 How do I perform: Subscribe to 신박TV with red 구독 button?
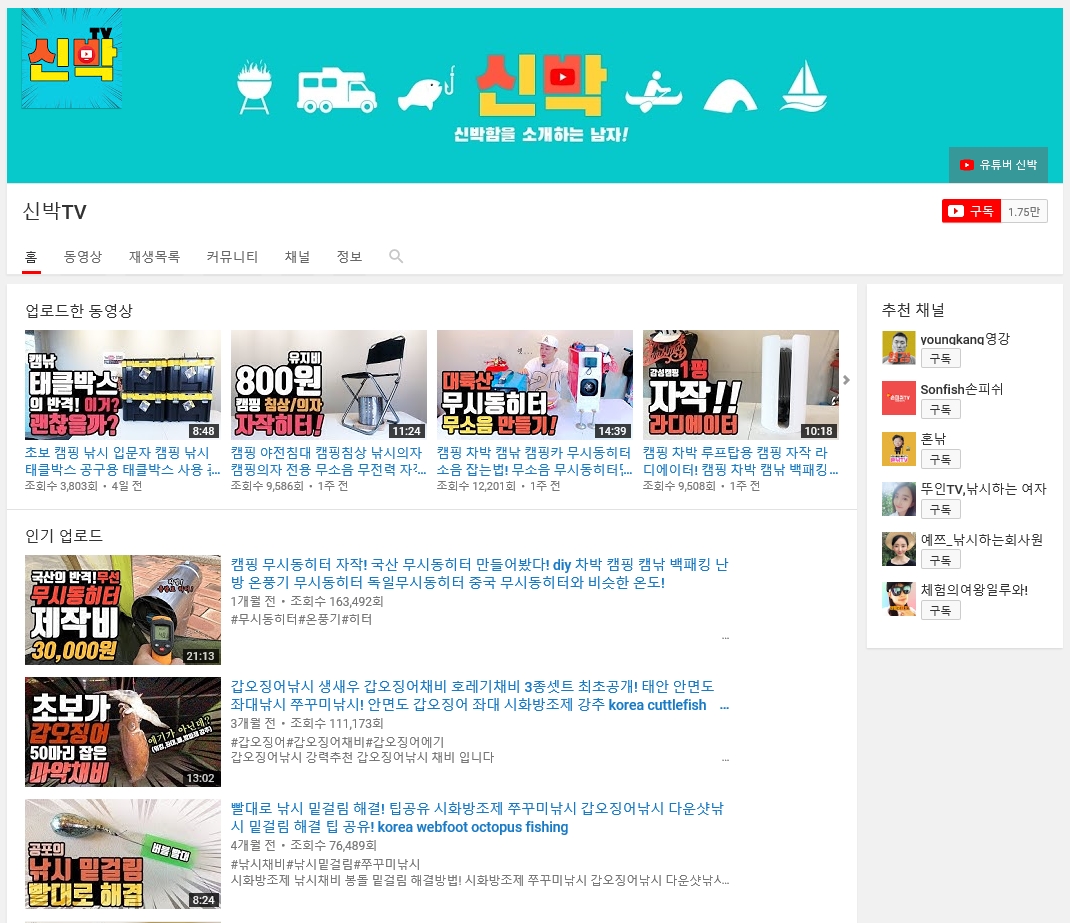tap(971, 211)
